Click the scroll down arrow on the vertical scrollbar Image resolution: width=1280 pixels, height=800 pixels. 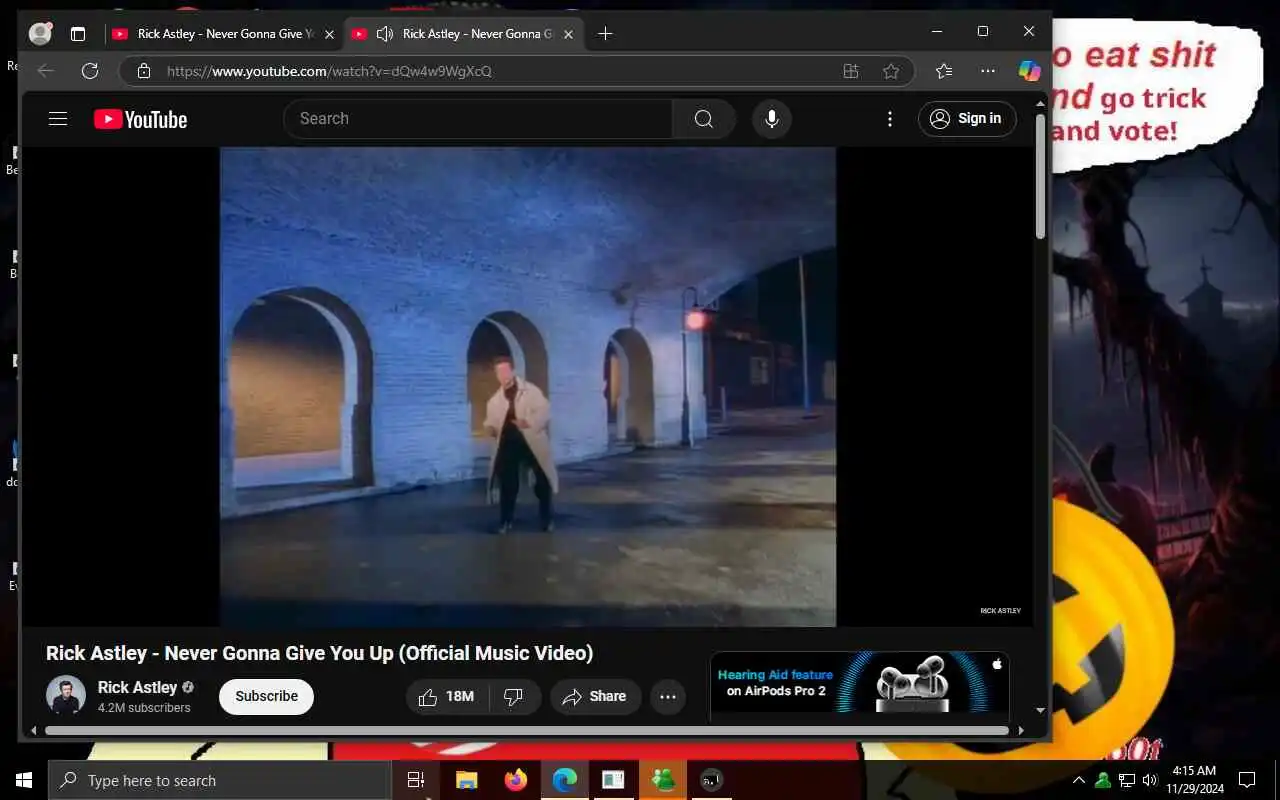click(x=1040, y=711)
